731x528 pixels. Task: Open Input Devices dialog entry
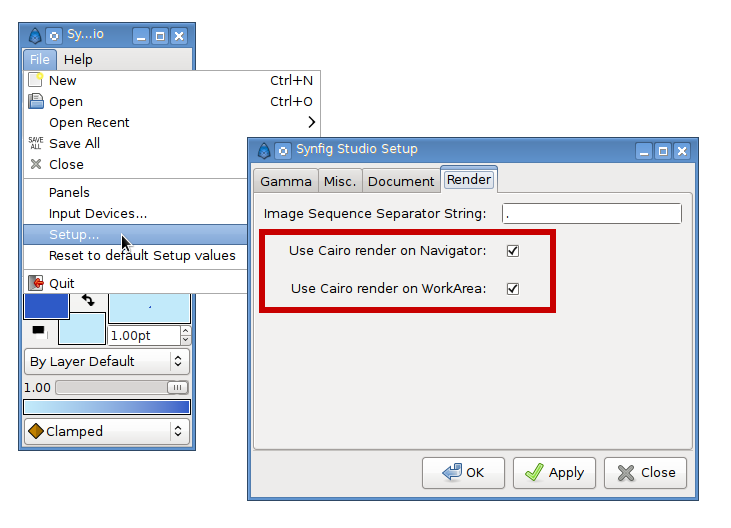tap(136, 213)
